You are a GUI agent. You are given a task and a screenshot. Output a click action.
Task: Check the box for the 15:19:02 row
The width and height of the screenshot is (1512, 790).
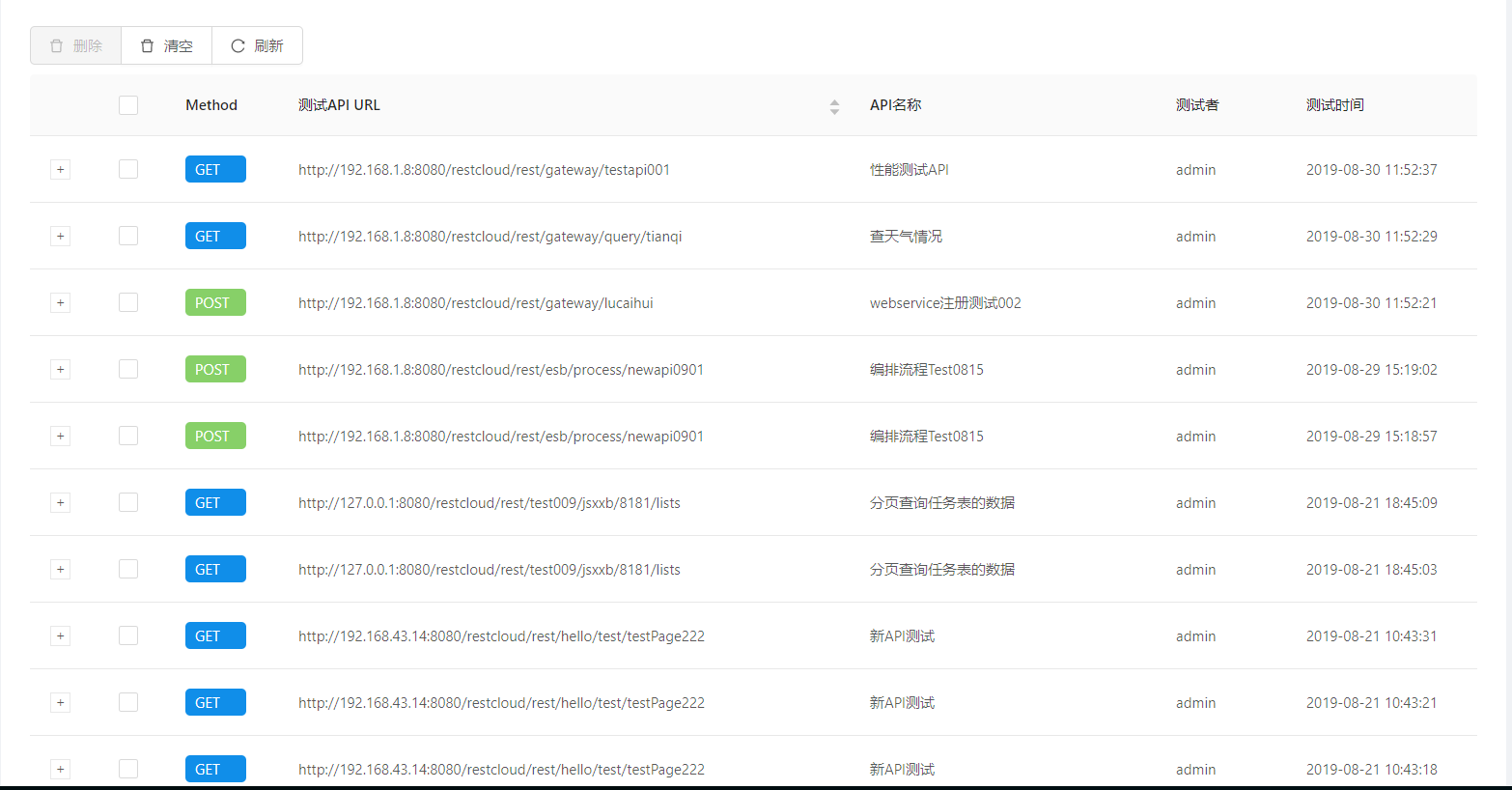tap(128, 369)
